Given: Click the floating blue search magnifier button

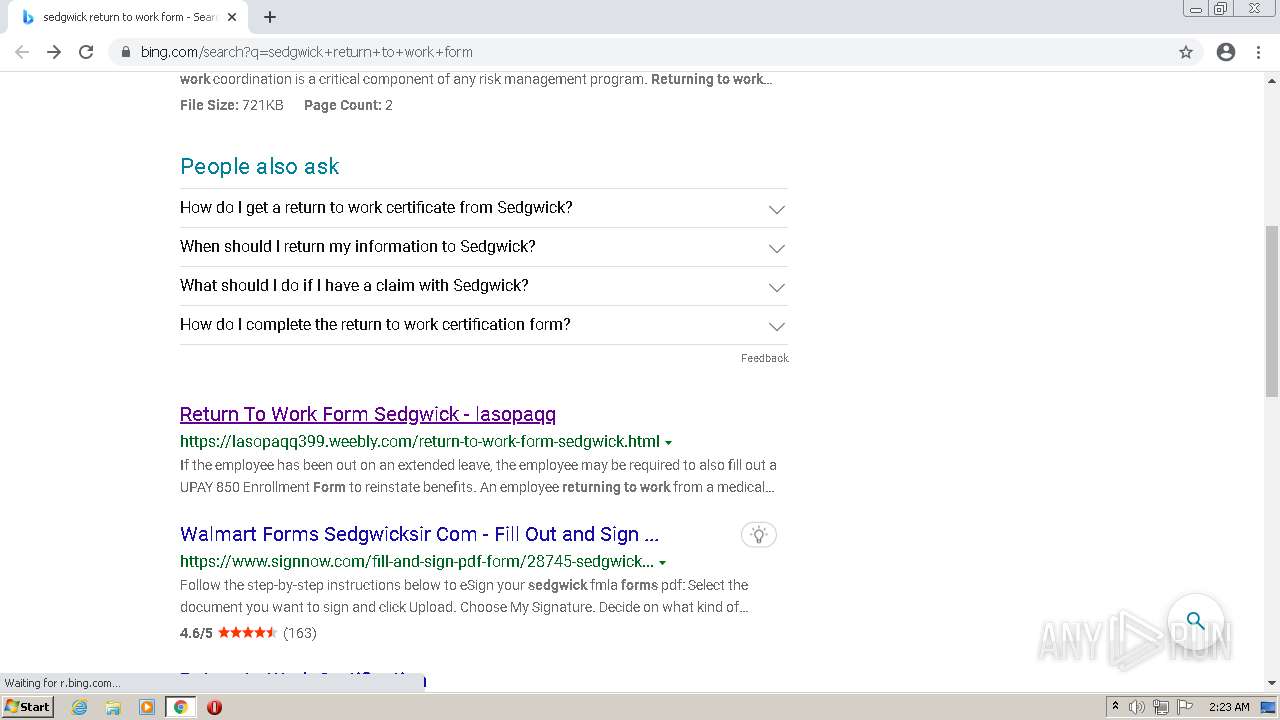Looking at the screenshot, I should pyautogui.click(x=1196, y=620).
